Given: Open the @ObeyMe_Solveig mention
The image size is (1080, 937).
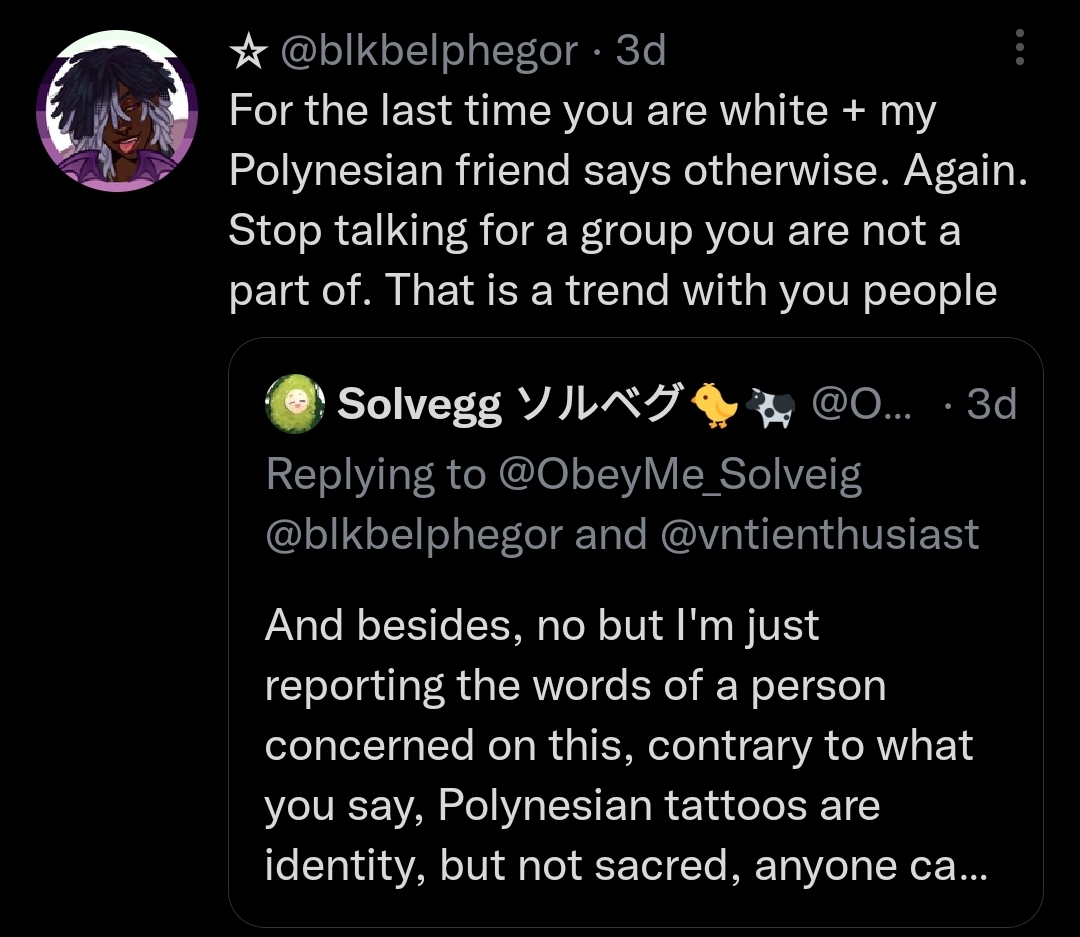Looking at the screenshot, I should click(x=678, y=475).
